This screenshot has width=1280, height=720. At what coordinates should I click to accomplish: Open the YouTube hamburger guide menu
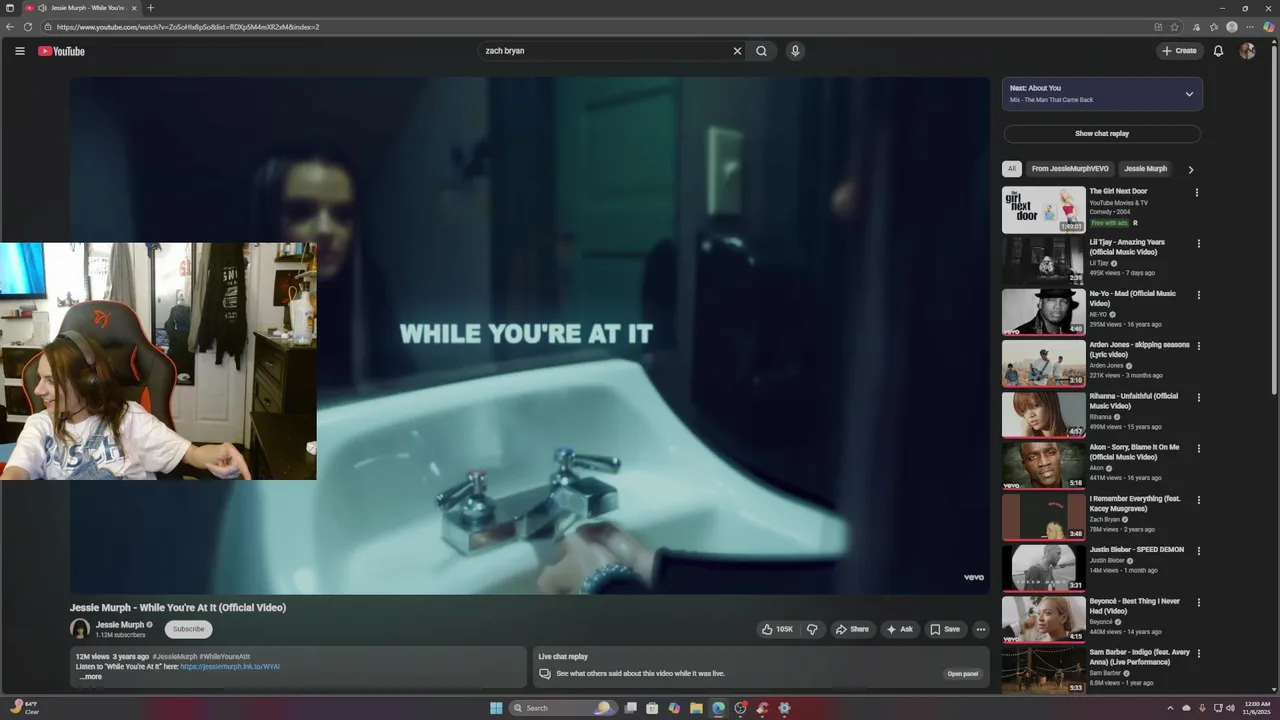[19, 51]
